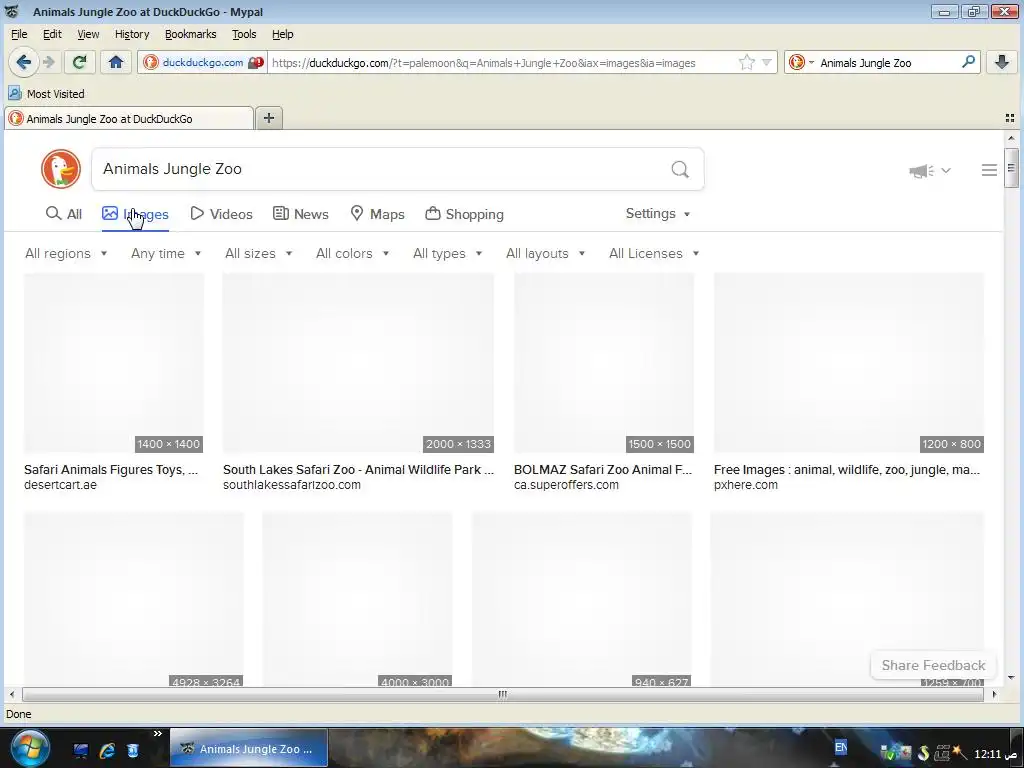Click the browser URL address field
Screen dimensions: 1024x768
click(x=502, y=63)
